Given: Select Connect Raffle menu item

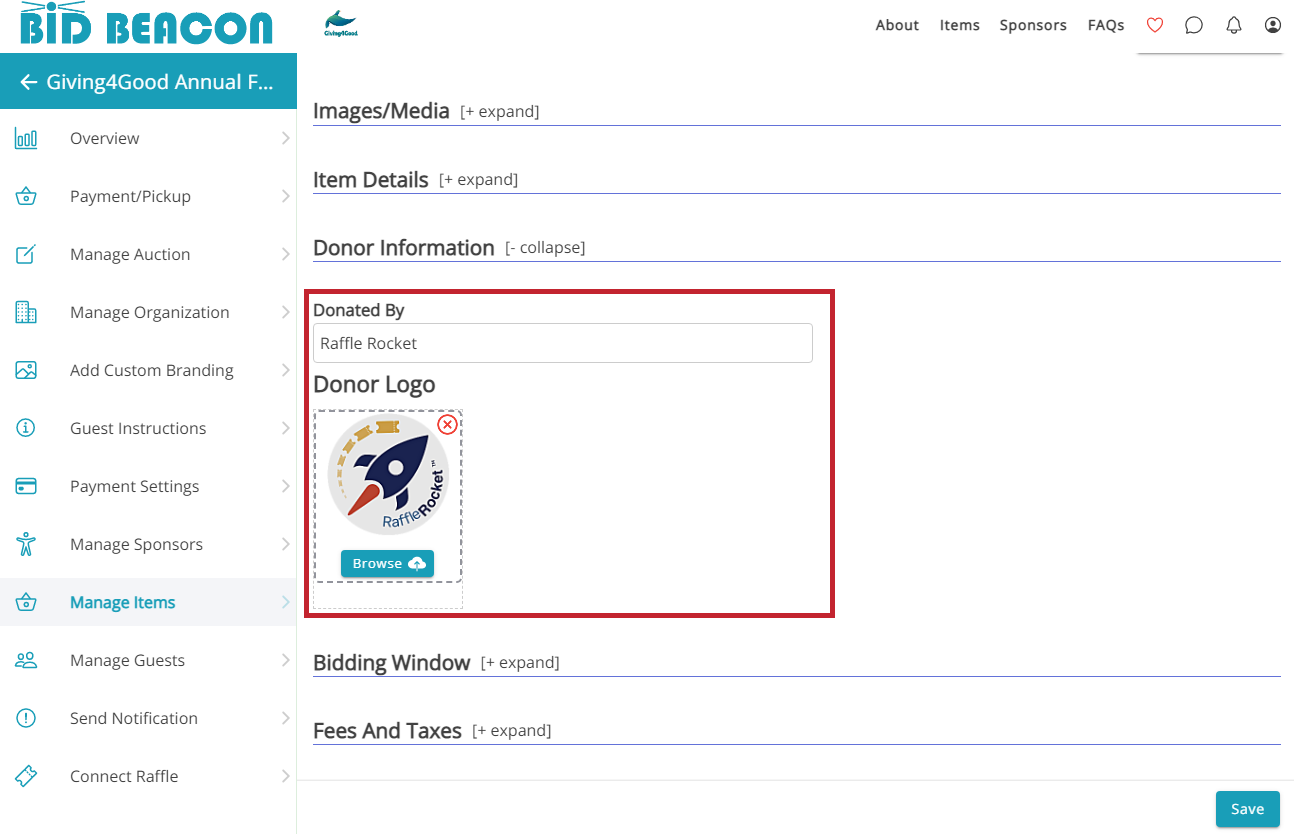Looking at the screenshot, I should click(148, 777).
